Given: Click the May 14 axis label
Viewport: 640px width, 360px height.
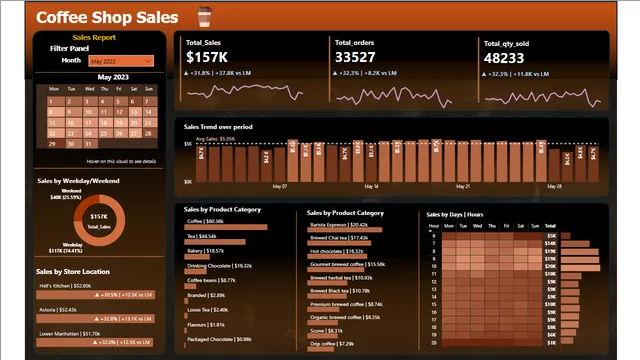Looking at the screenshot, I should [x=371, y=187].
